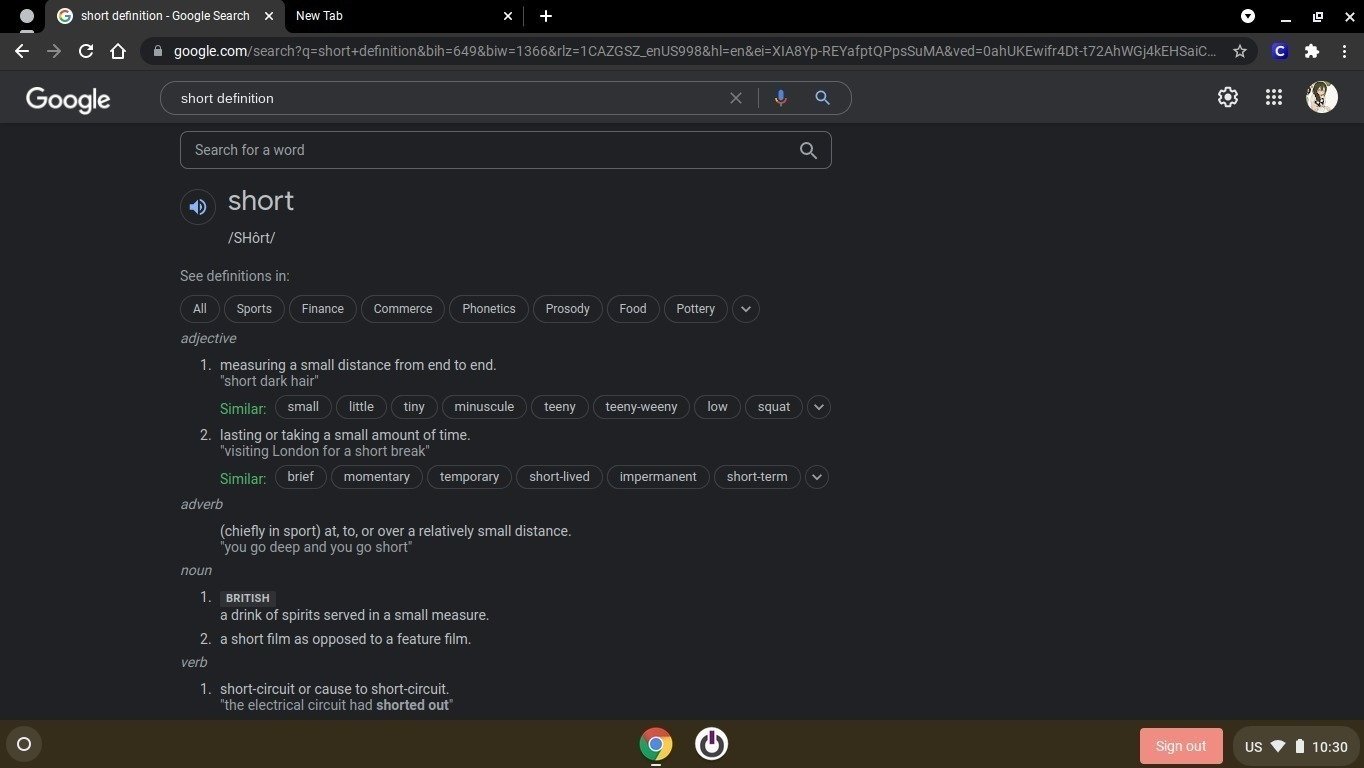Image resolution: width=1364 pixels, height=768 pixels.
Task: Expand more synonyms after short-term
Action: coord(816,477)
